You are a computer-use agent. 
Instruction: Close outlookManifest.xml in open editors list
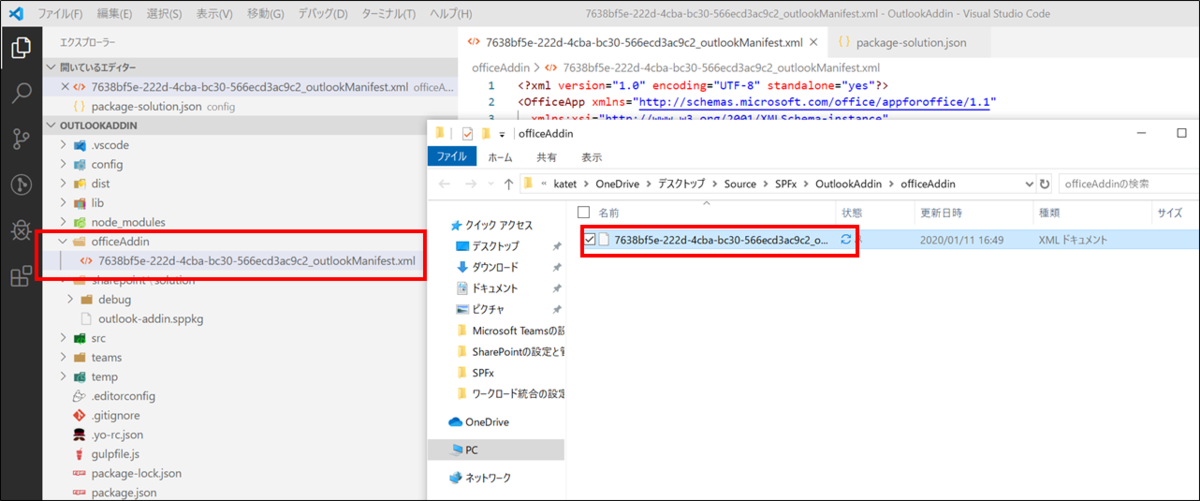click(x=65, y=87)
